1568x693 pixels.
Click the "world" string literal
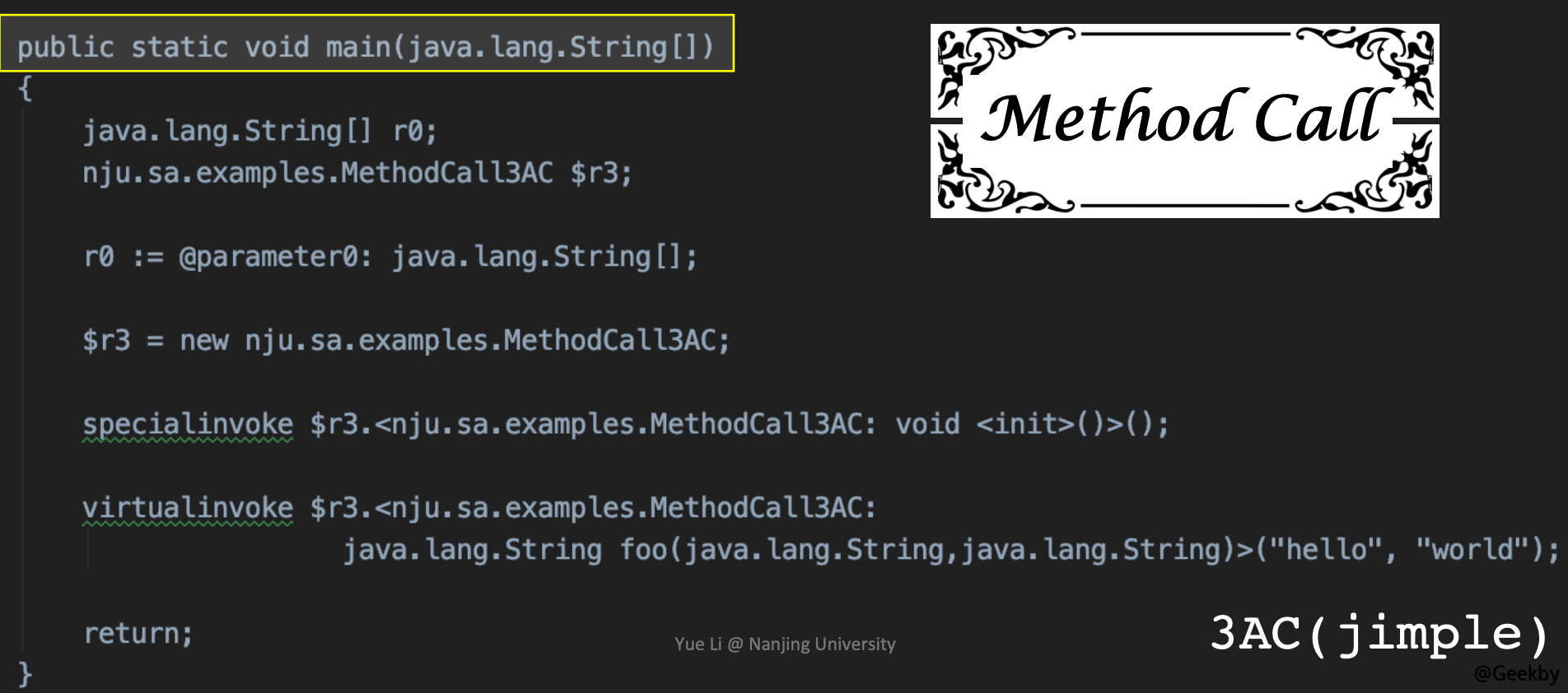pos(1472,549)
